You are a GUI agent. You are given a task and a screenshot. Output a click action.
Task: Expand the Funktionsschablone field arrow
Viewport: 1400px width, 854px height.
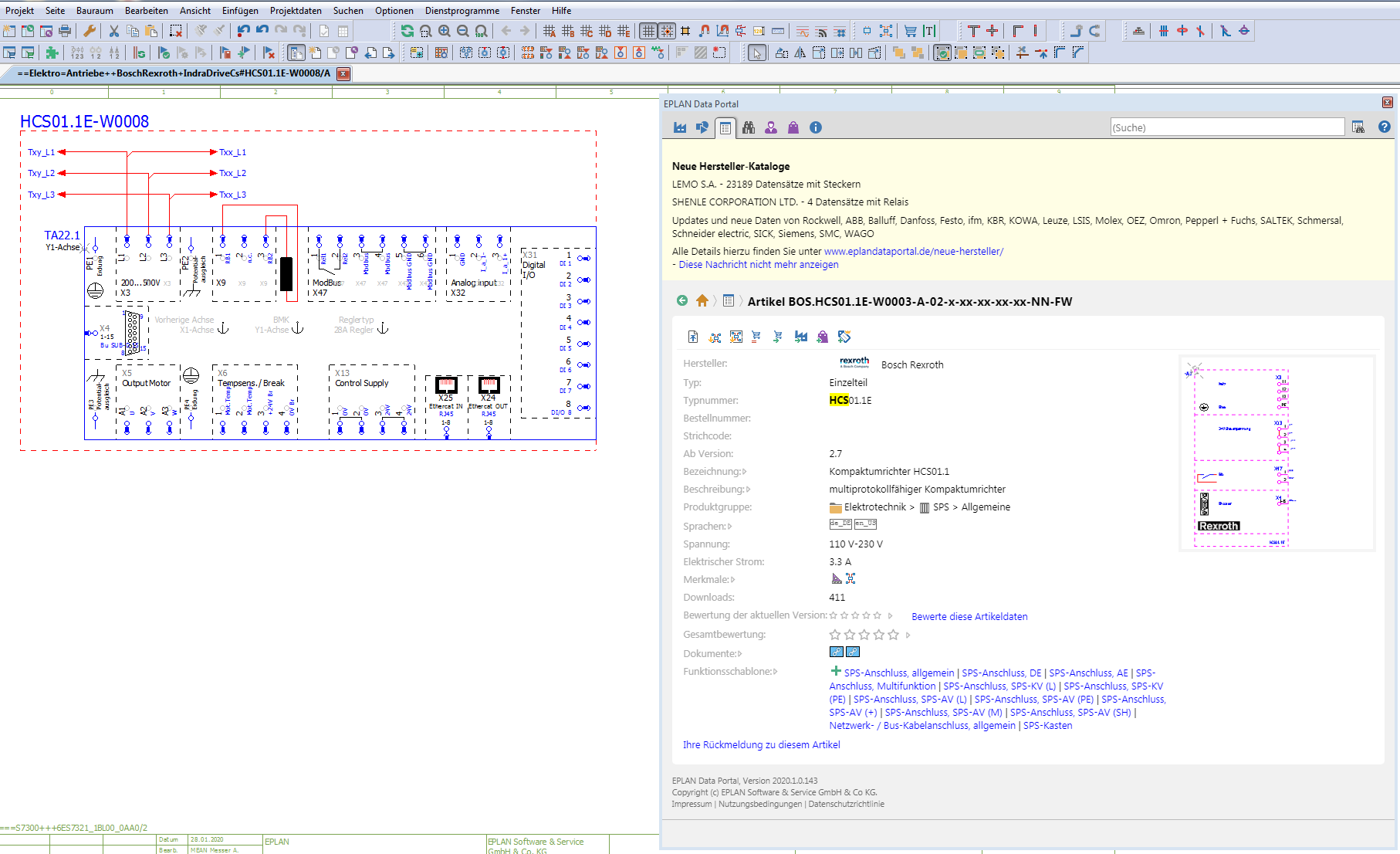click(x=776, y=672)
